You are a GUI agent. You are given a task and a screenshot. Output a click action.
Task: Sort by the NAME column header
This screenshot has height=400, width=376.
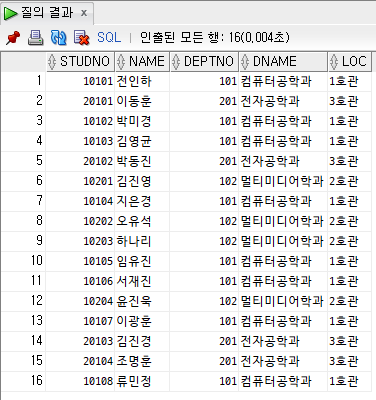click(142, 62)
